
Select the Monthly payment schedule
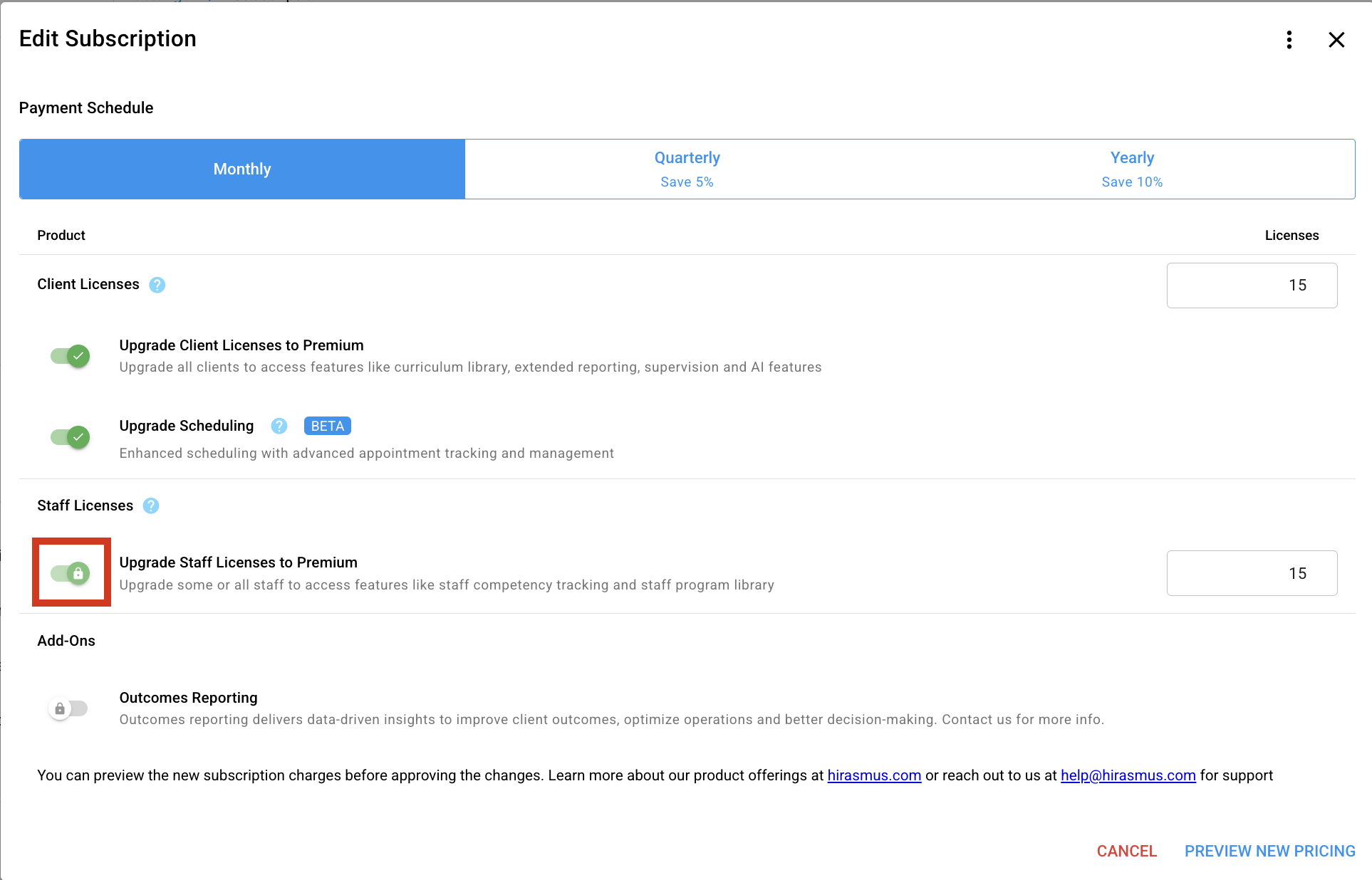[x=242, y=169]
